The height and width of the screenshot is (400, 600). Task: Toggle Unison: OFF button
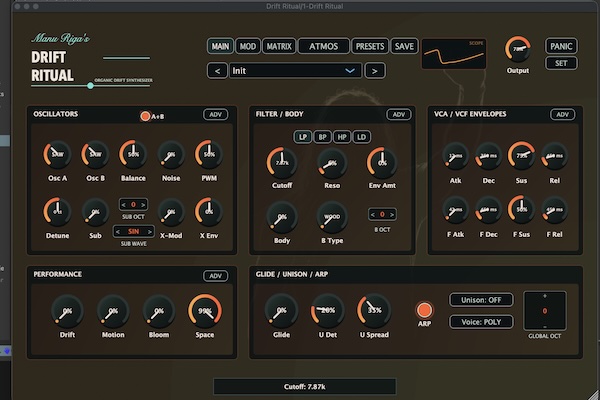click(x=481, y=300)
